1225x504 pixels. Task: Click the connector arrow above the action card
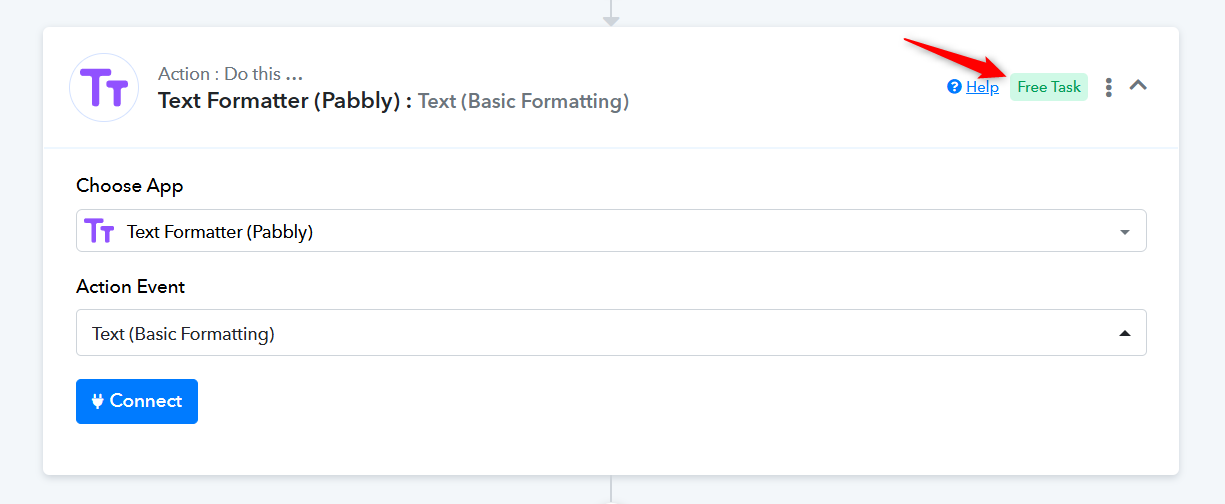pyautogui.click(x=611, y=14)
